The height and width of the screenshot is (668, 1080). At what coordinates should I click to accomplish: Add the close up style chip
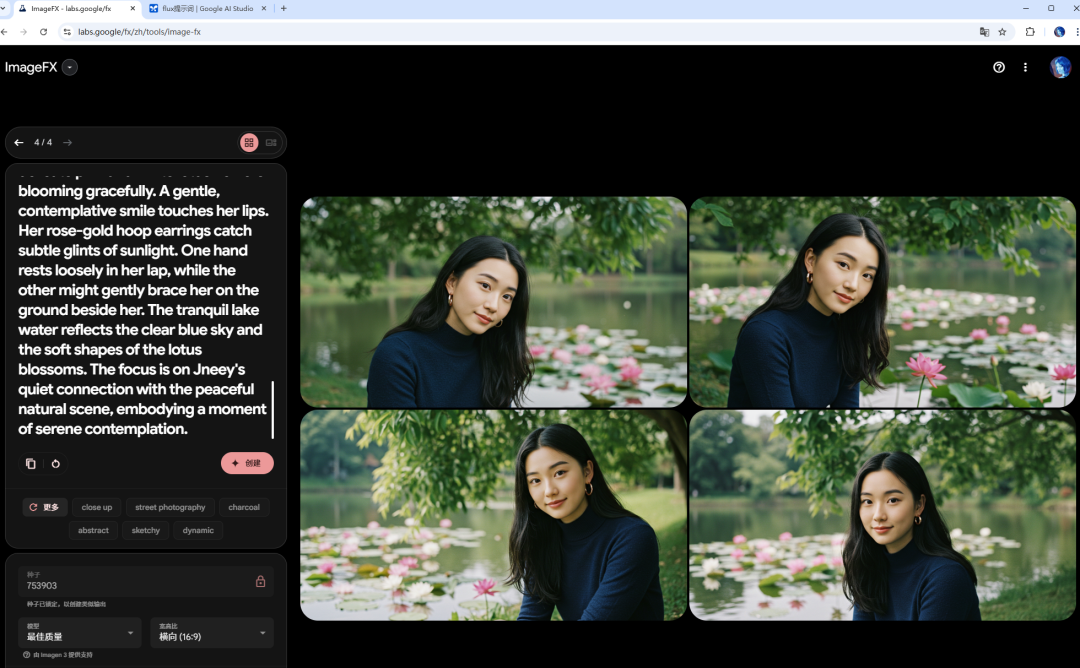(97, 508)
